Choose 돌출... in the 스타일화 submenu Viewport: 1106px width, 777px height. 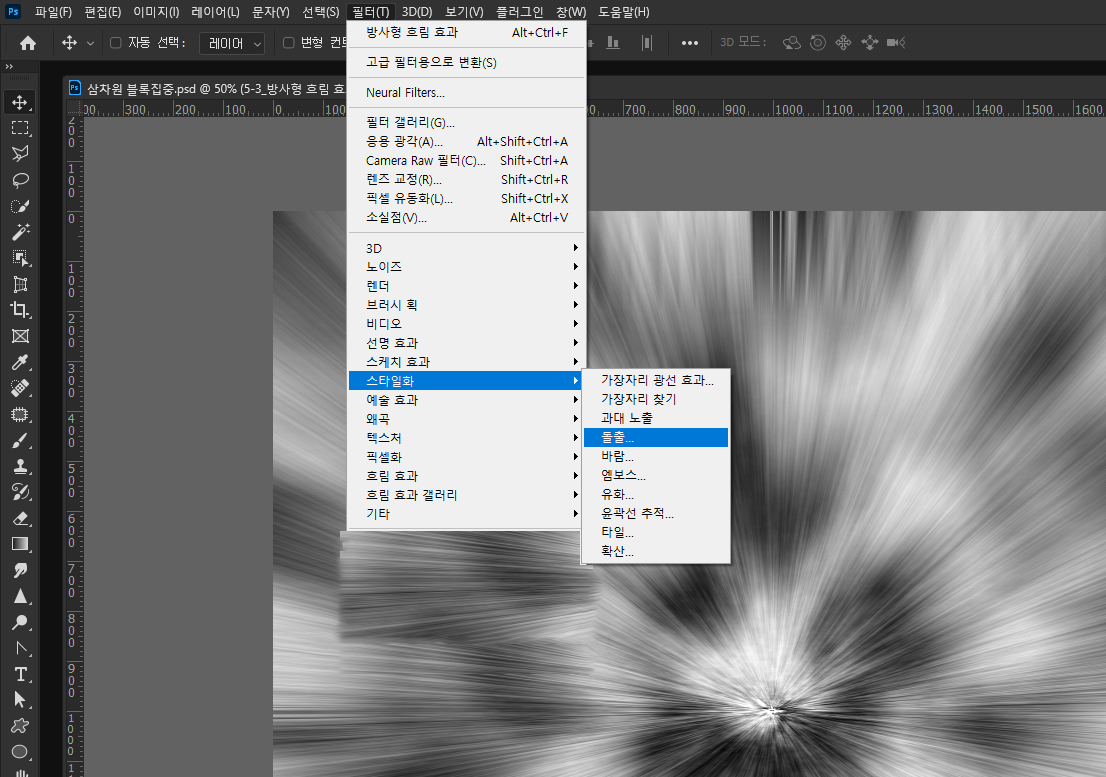[656, 437]
